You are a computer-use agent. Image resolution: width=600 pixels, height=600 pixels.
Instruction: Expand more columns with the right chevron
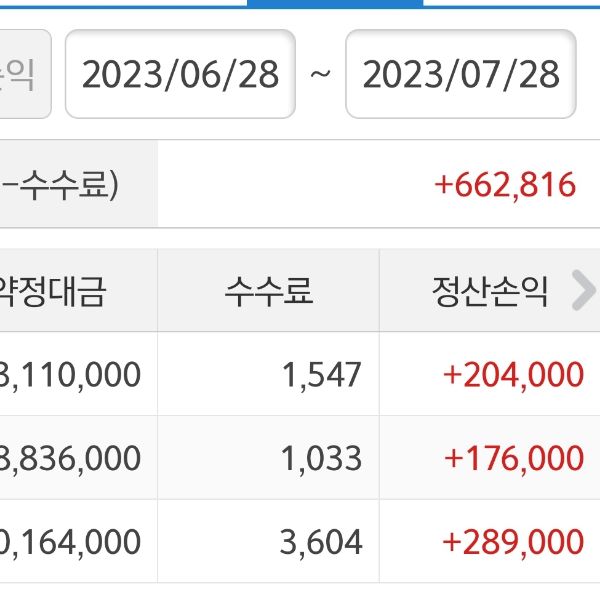[582, 291]
